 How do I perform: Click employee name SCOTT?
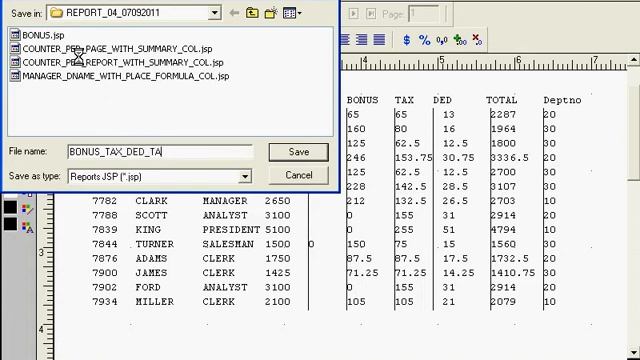pos(151,215)
